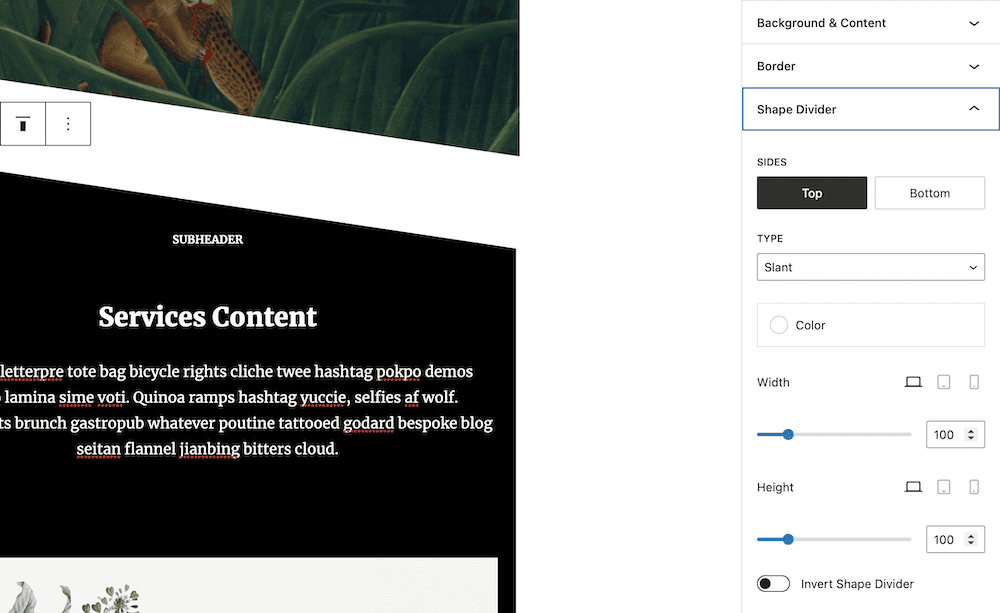Open block options via three-dot icon
This screenshot has width=1000, height=613.
pyautogui.click(x=66, y=123)
